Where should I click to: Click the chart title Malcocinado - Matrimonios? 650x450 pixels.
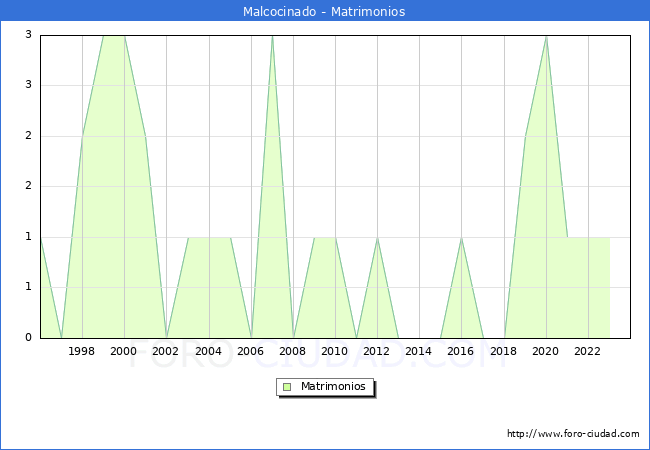point(324,12)
